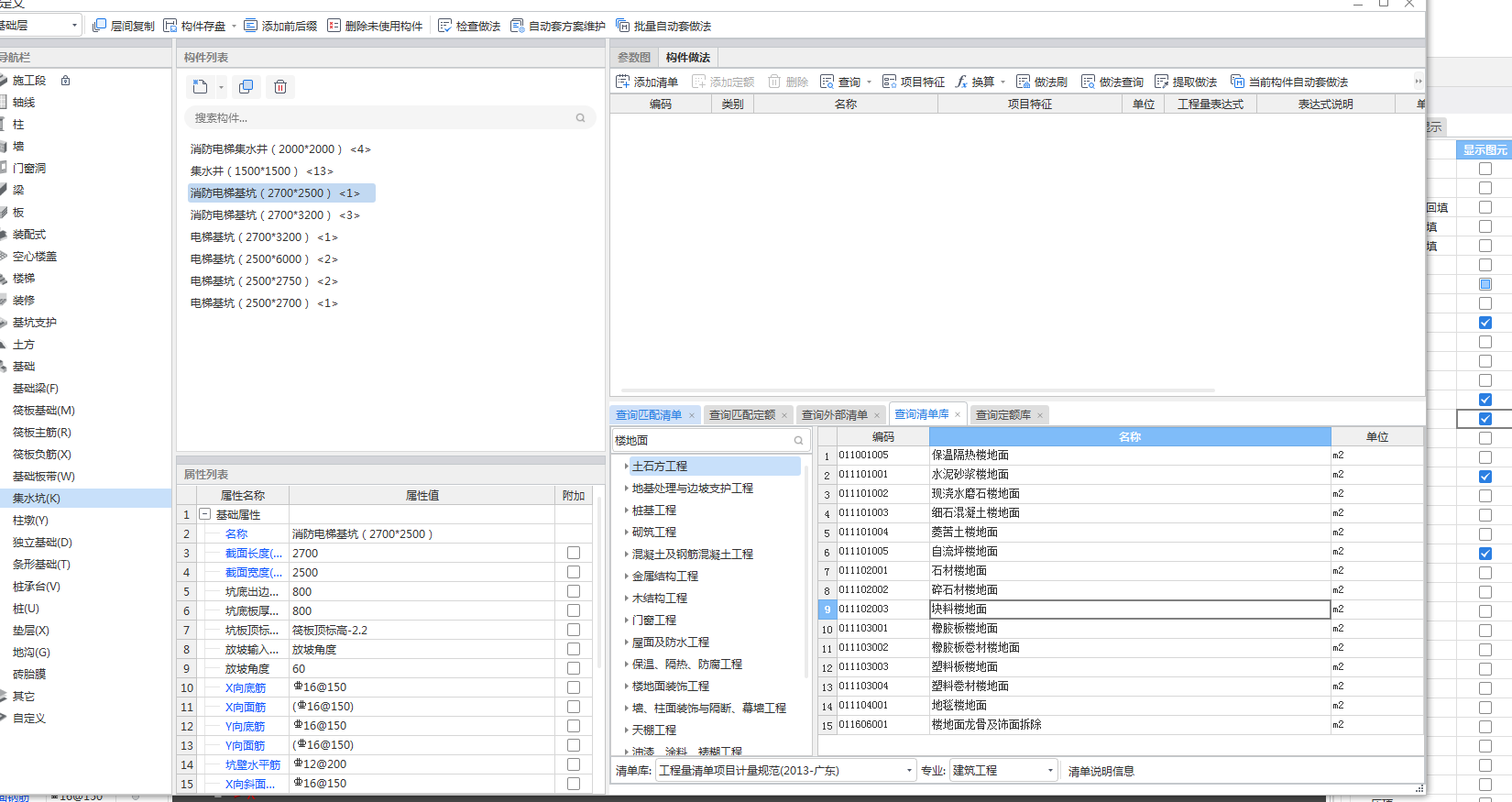Viewport: 1512px width, 802px height.
Task: Click 当前构件自动套做法 icon
Action: [x=1238, y=82]
